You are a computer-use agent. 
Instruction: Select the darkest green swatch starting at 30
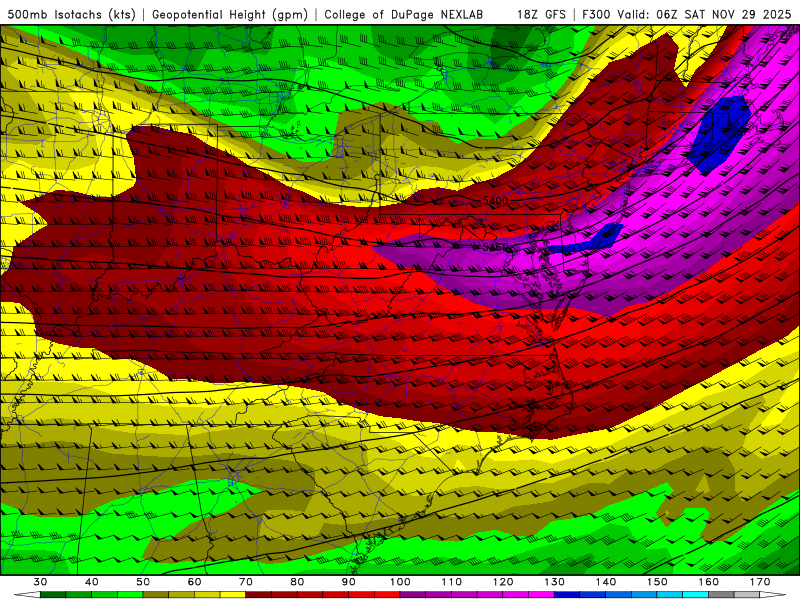[x=53, y=595]
